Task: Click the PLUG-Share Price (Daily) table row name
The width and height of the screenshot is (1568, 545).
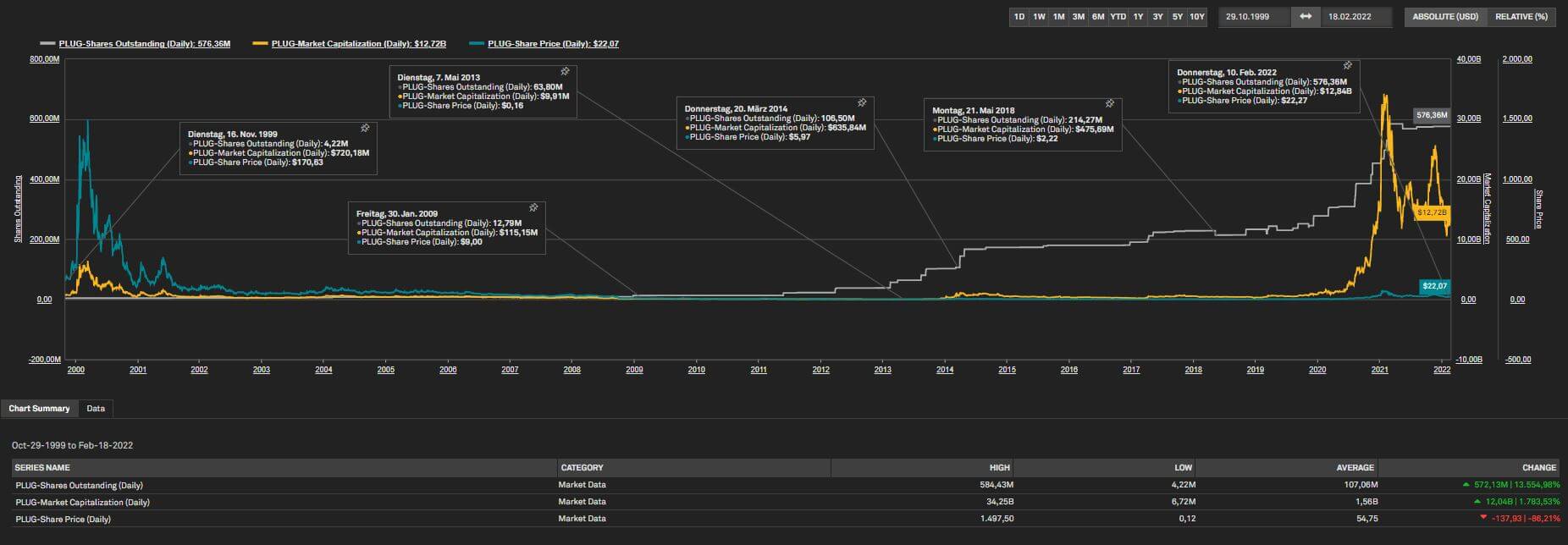Action: pyautogui.click(x=63, y=519)
